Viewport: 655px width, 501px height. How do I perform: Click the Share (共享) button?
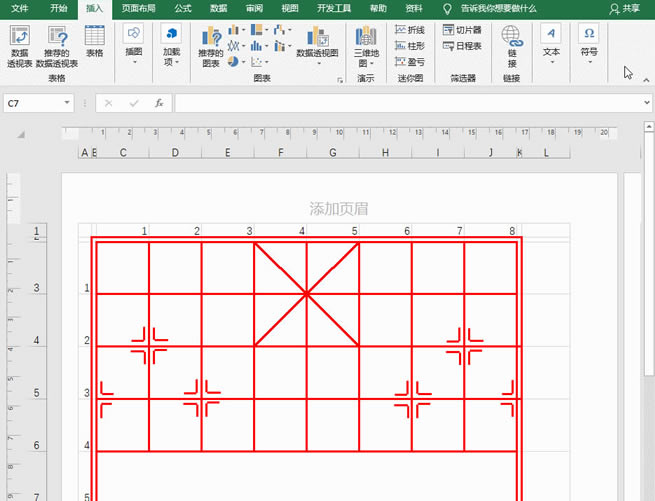click(x=625, y=7)
